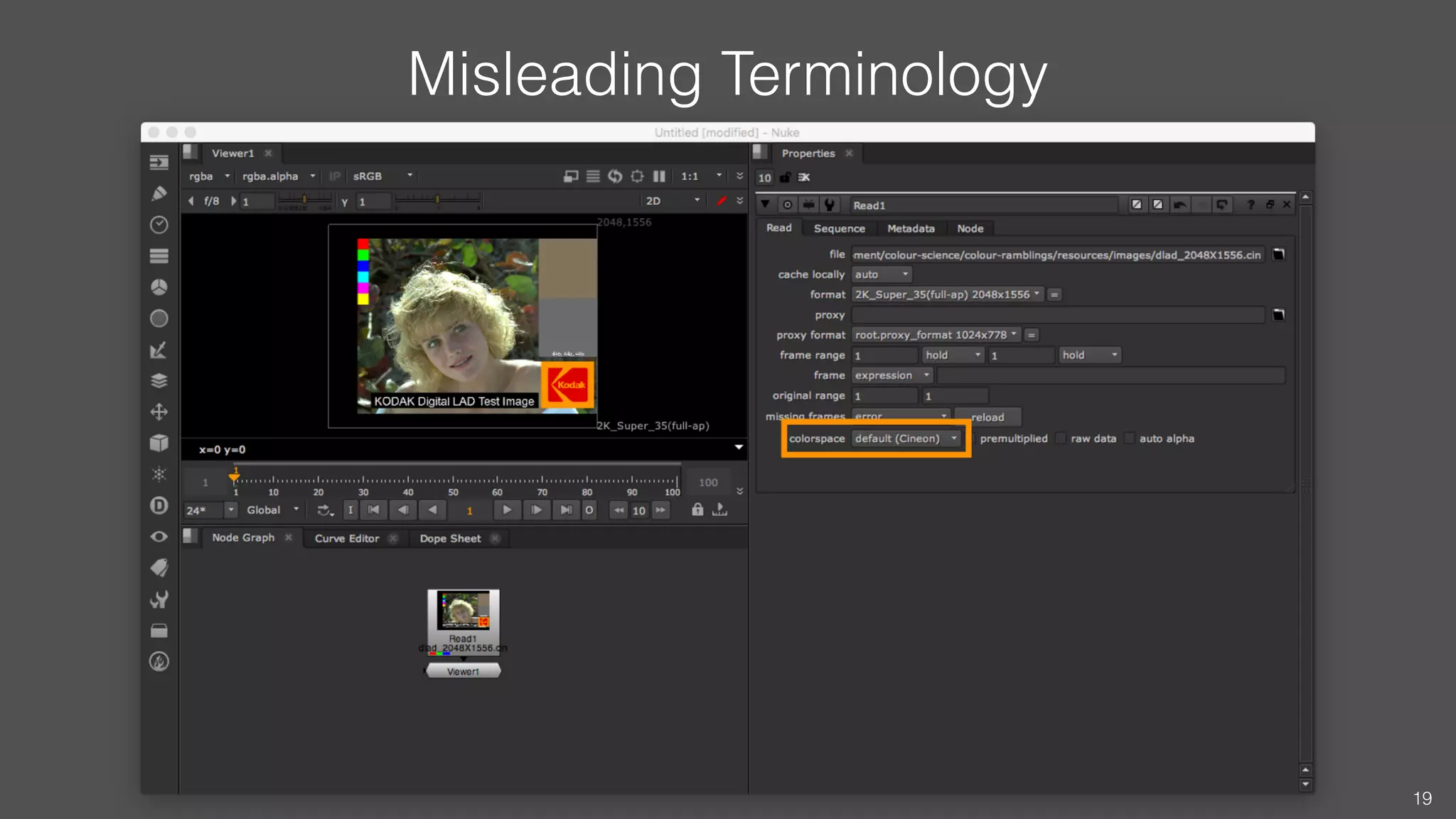
Task: Open the FurnaceCore plugins icon
Action: point(159,662)
